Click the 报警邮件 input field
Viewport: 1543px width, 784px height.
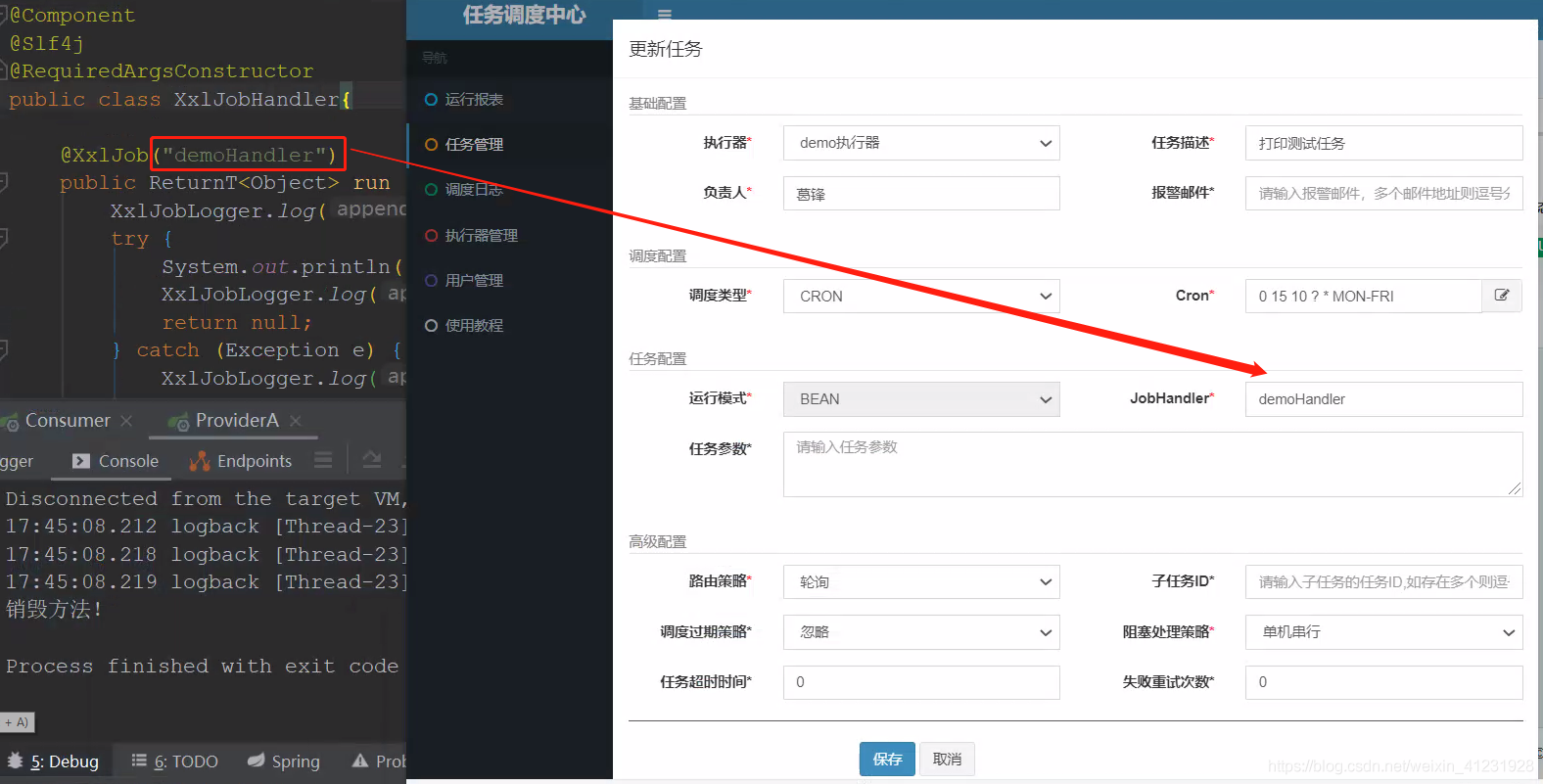coord(1383,194)
